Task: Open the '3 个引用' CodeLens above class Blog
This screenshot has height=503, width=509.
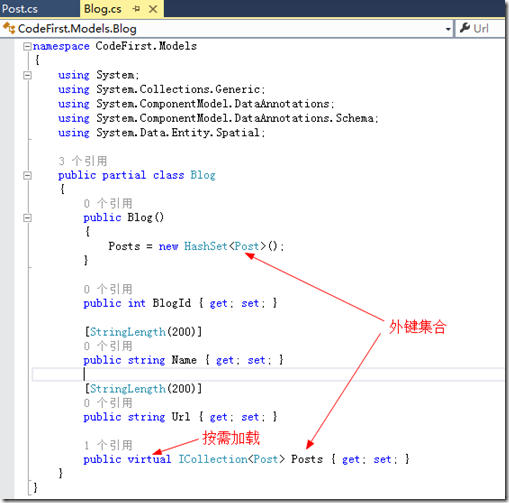Action: tap(83, 161)
